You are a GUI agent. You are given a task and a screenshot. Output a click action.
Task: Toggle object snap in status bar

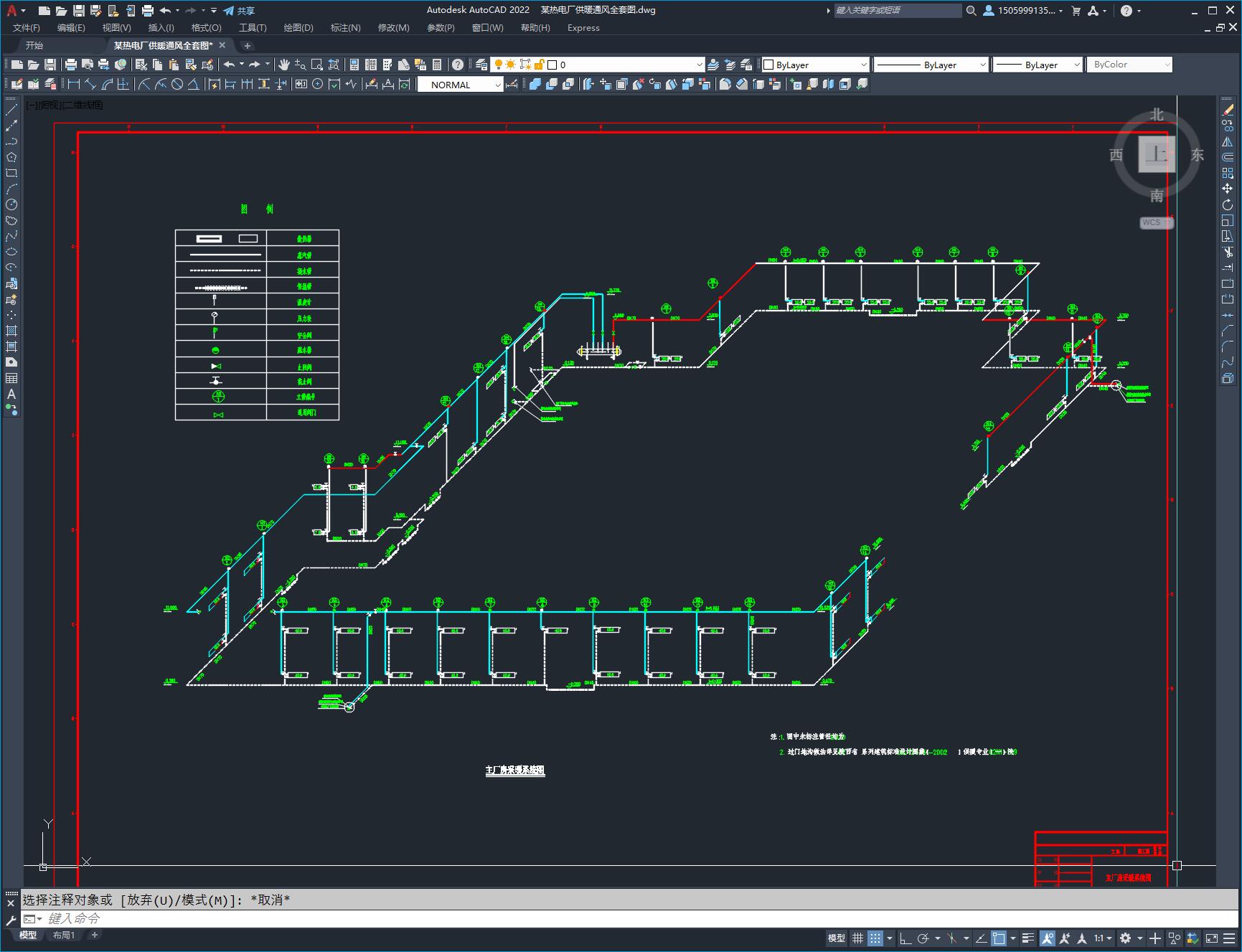pos(999,938)
